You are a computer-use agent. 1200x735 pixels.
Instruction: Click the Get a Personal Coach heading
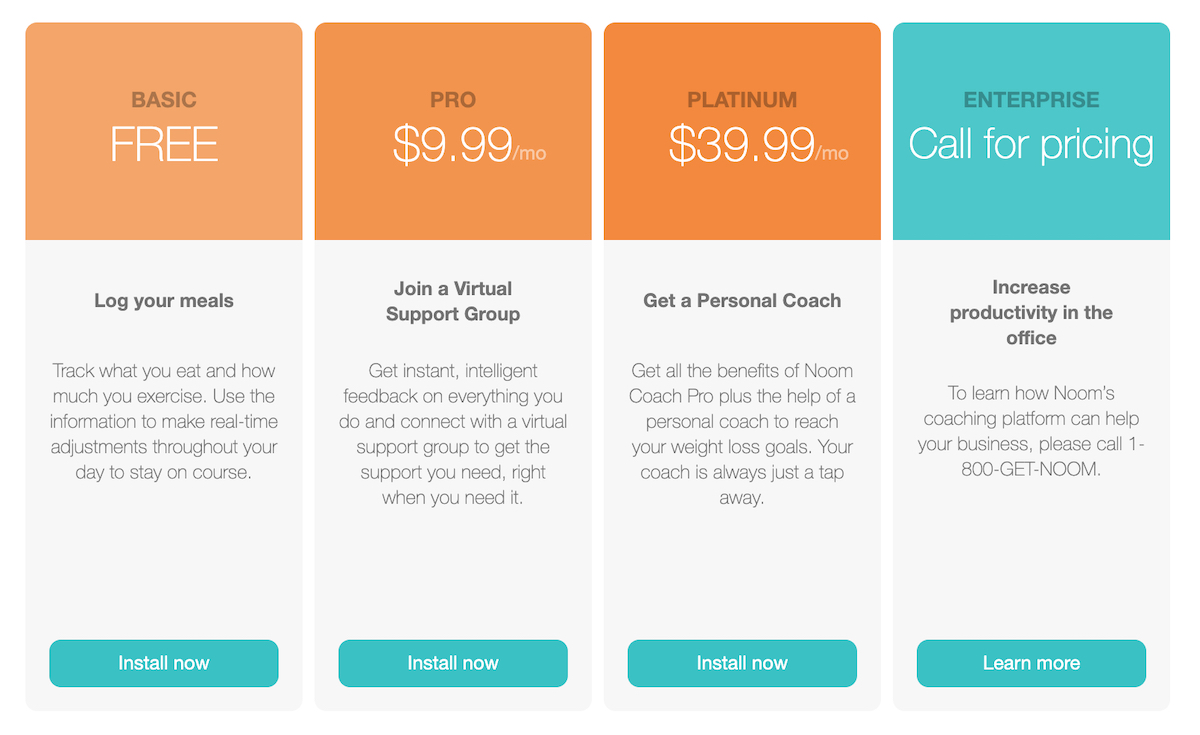[742, 300]
